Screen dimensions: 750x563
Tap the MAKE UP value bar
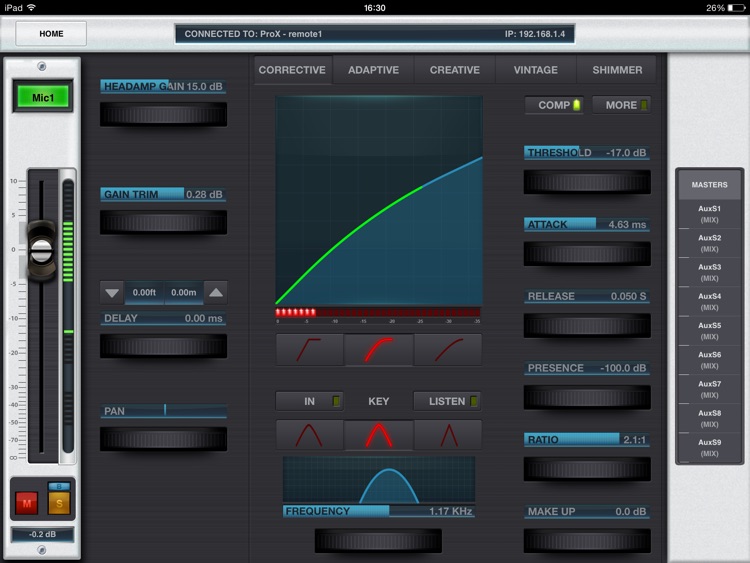coord(587,511)
